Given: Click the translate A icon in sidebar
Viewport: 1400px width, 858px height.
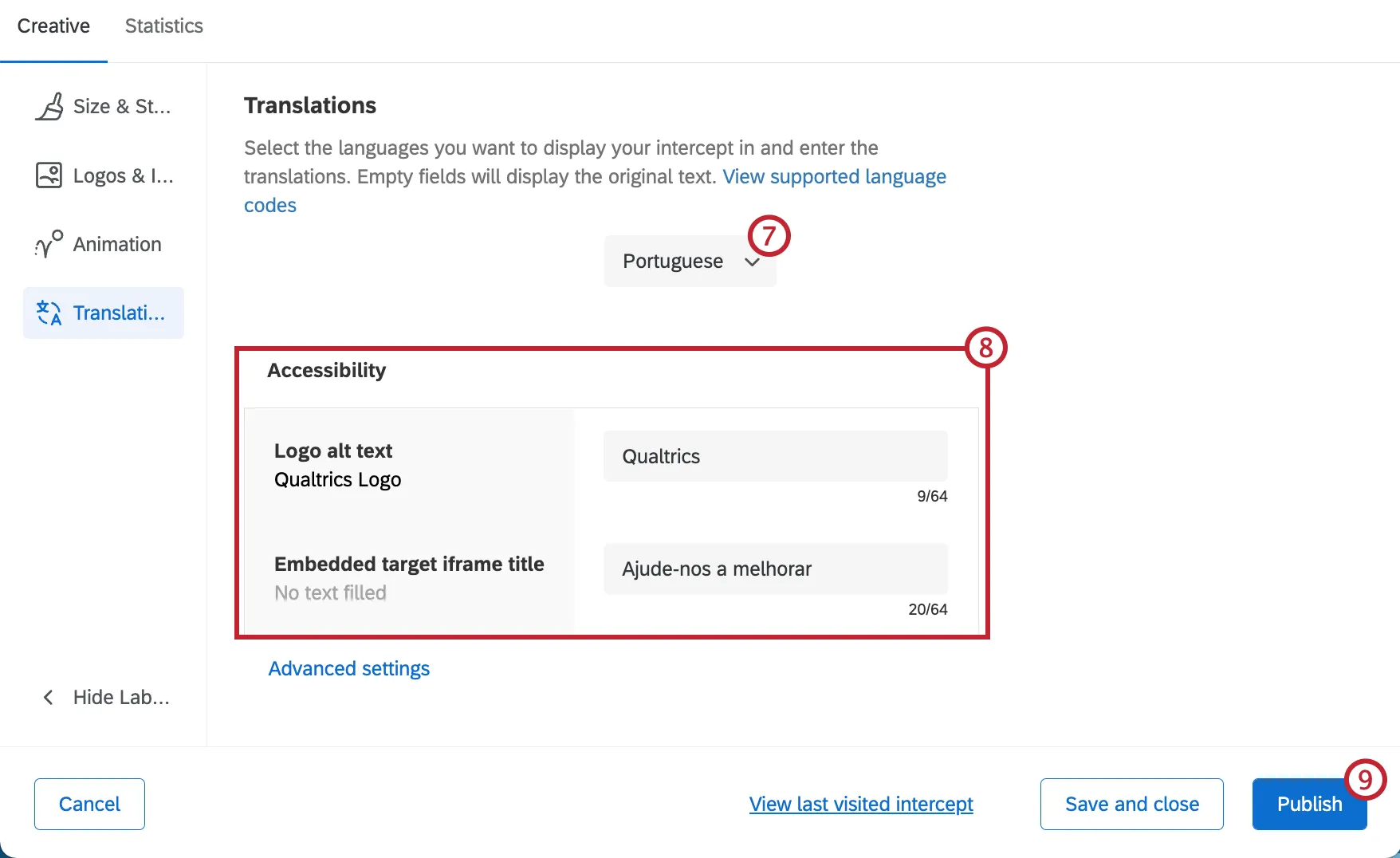Looking at the screenshot, I should tap(48, 313).
